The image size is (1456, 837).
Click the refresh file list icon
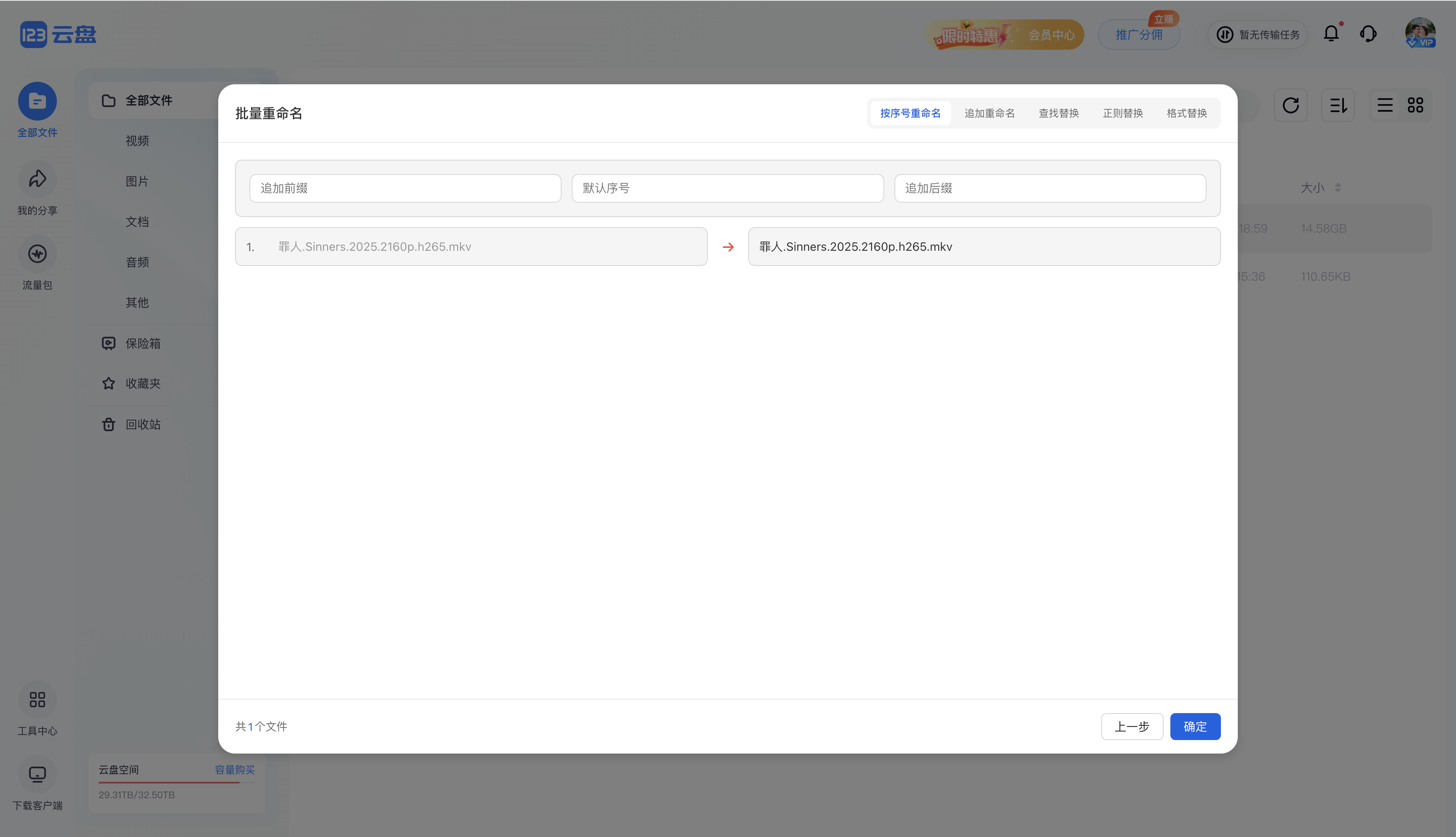1290,105
